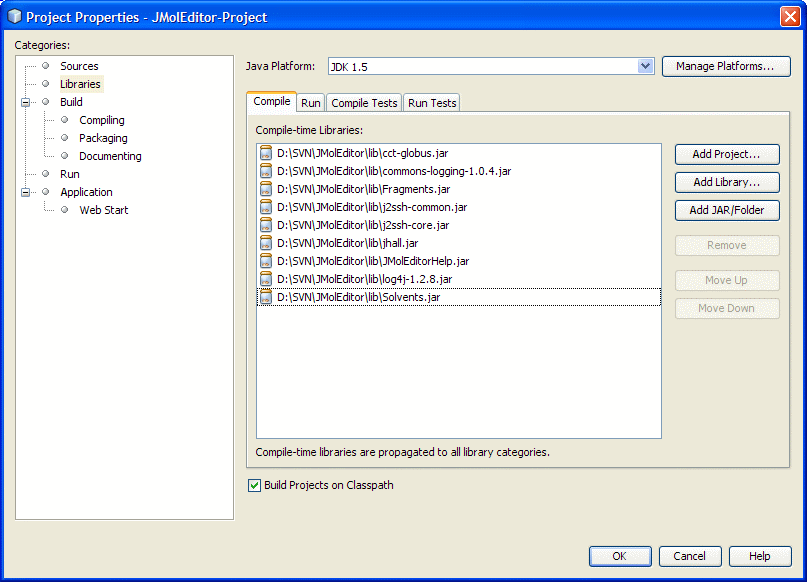Select the Web Start category
The width and height of the screenshot is (807, 582).
point(104,210)
